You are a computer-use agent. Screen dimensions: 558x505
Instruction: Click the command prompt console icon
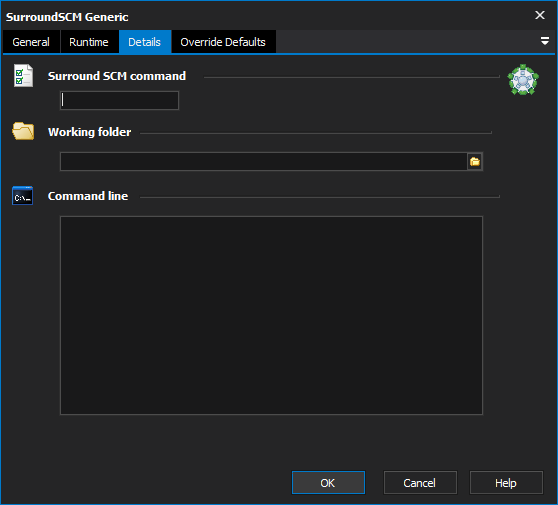coord(22,195)
